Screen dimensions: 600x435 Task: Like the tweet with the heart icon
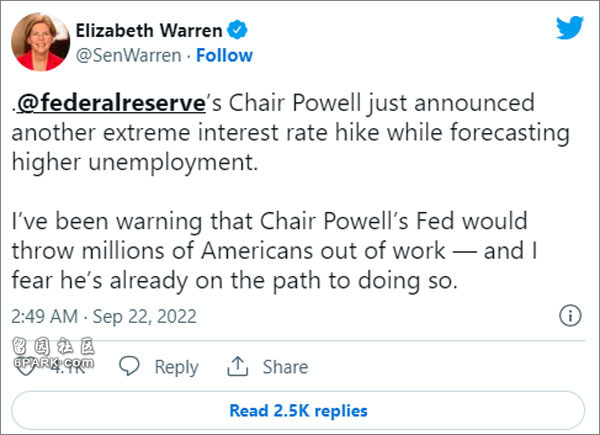(25, 367)
